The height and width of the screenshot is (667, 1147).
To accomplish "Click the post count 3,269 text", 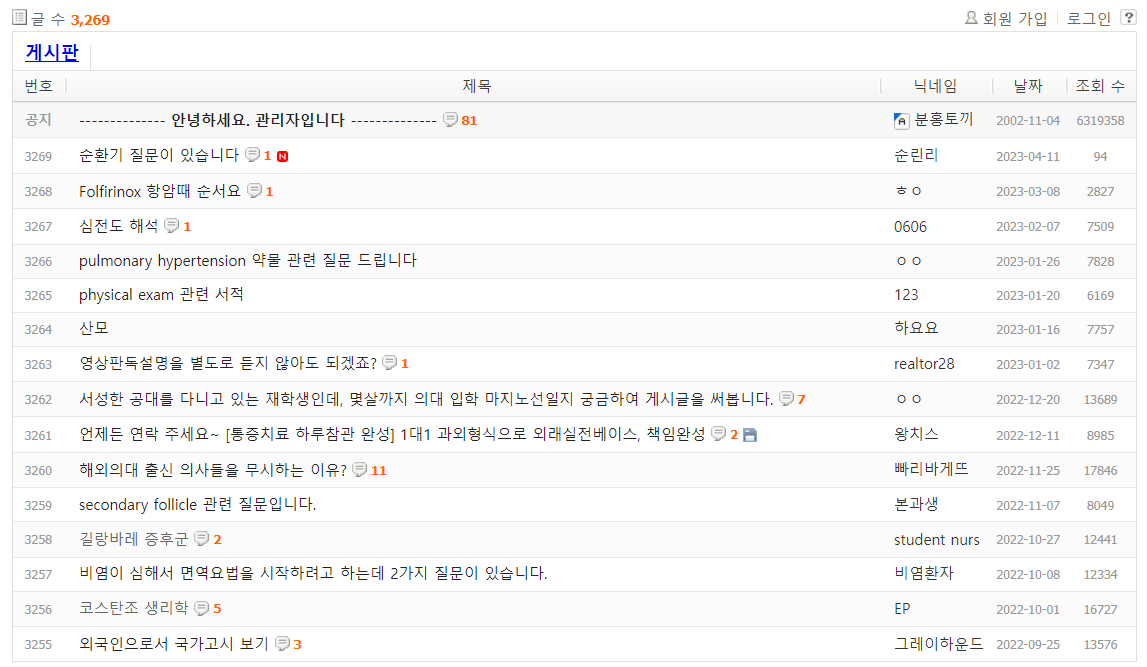I will tap(90, 20).
